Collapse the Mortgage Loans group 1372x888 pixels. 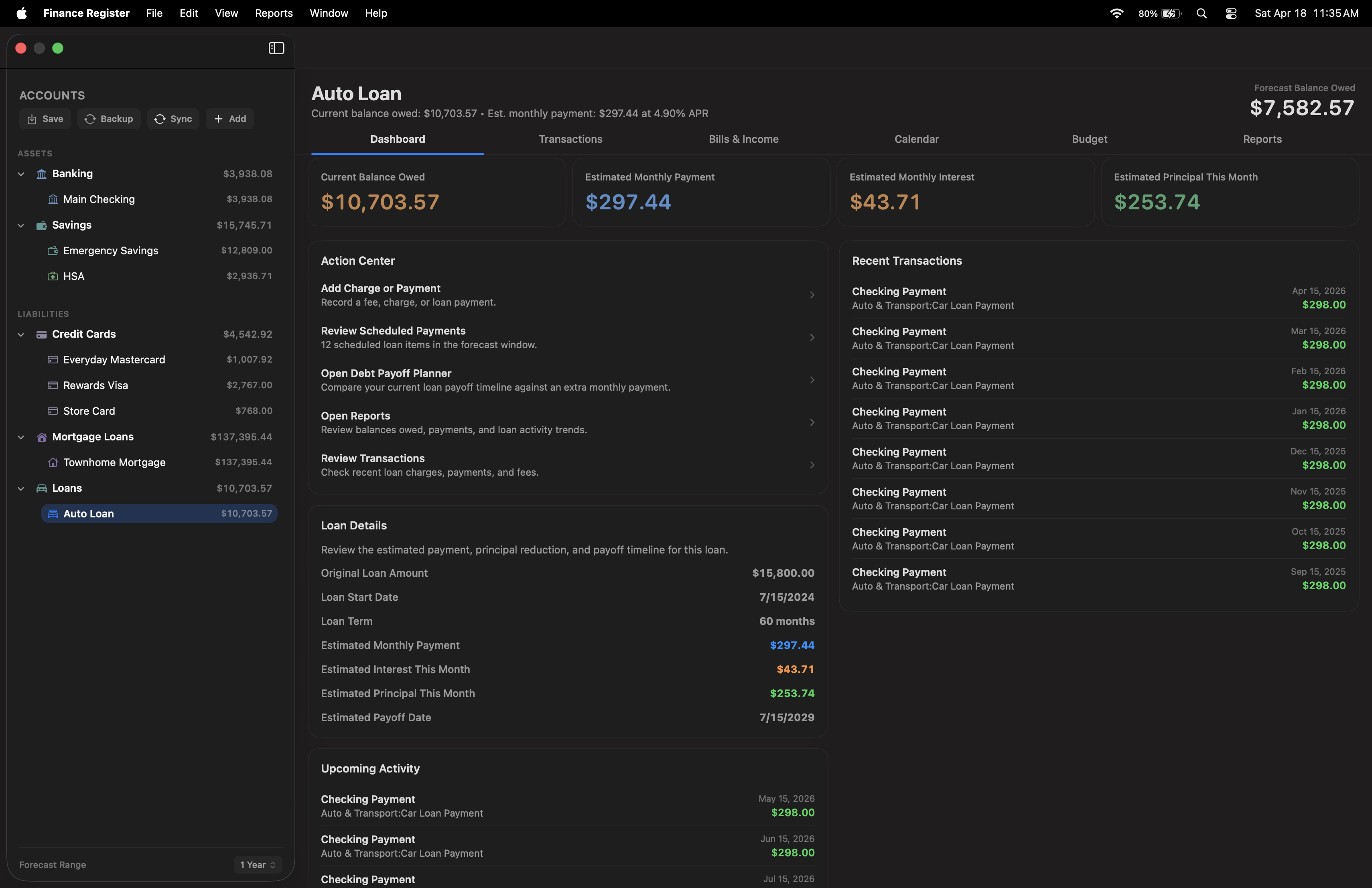(x=21, y=437)
